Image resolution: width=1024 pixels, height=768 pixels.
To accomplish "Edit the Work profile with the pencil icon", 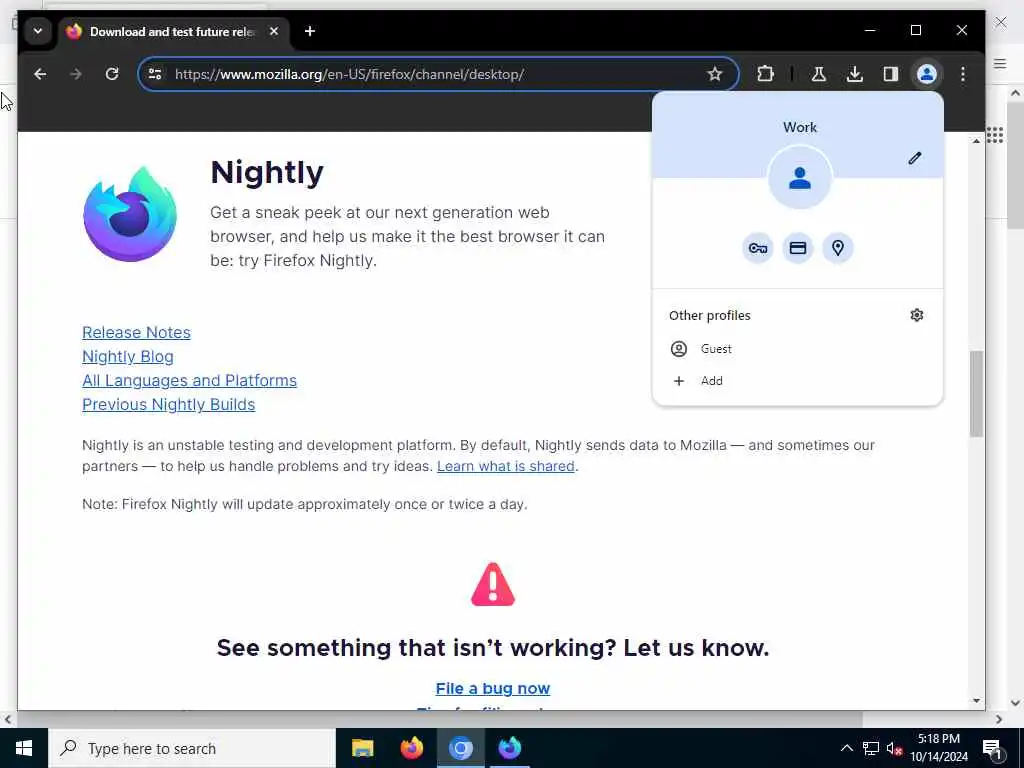I will click(x=915, y=158).
